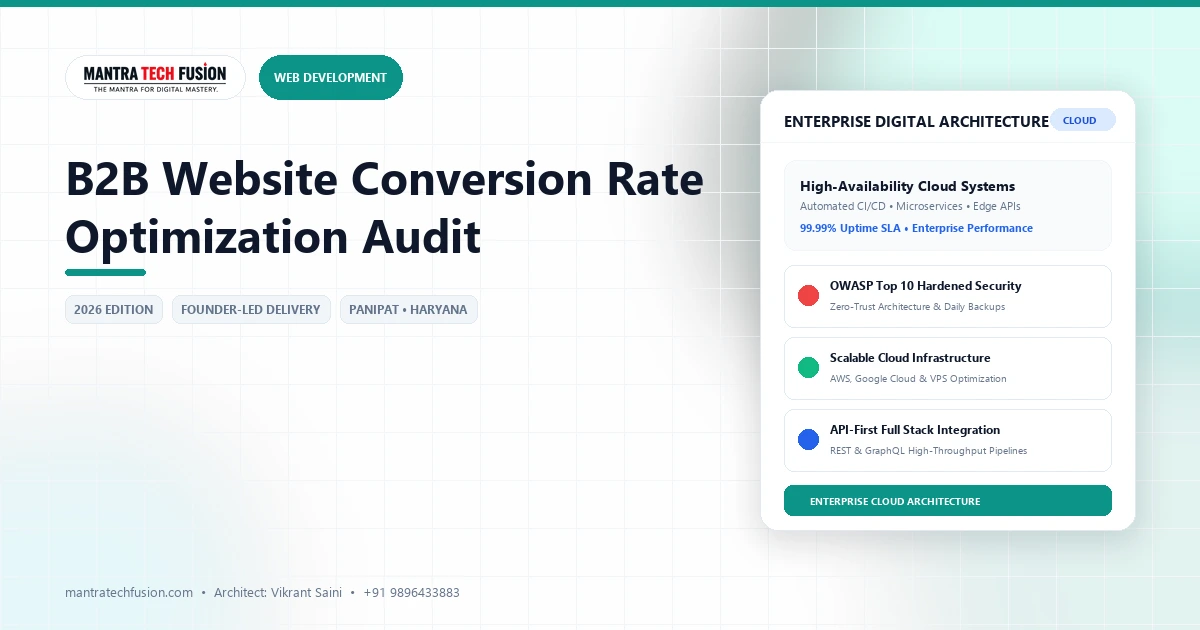Click the red dot beside OWASP Top 10

(x=808, y=296)
